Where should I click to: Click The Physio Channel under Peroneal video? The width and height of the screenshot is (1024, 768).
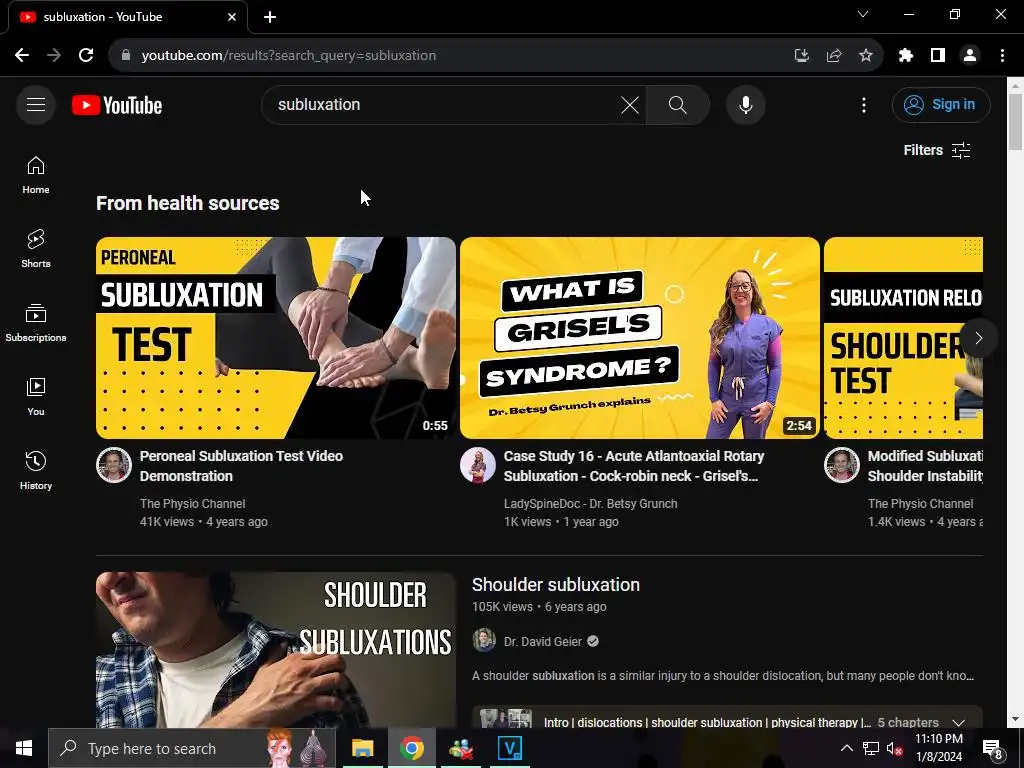193,504
